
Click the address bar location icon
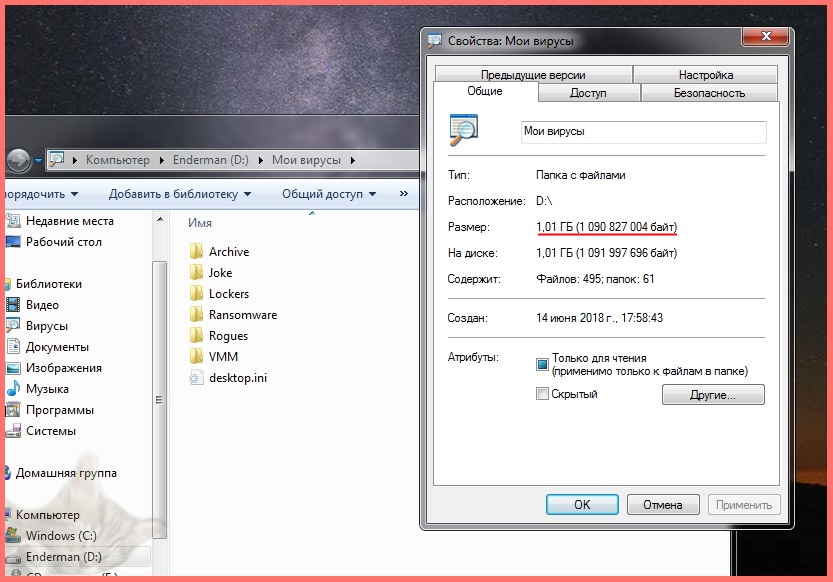click(x=56, y=159)
